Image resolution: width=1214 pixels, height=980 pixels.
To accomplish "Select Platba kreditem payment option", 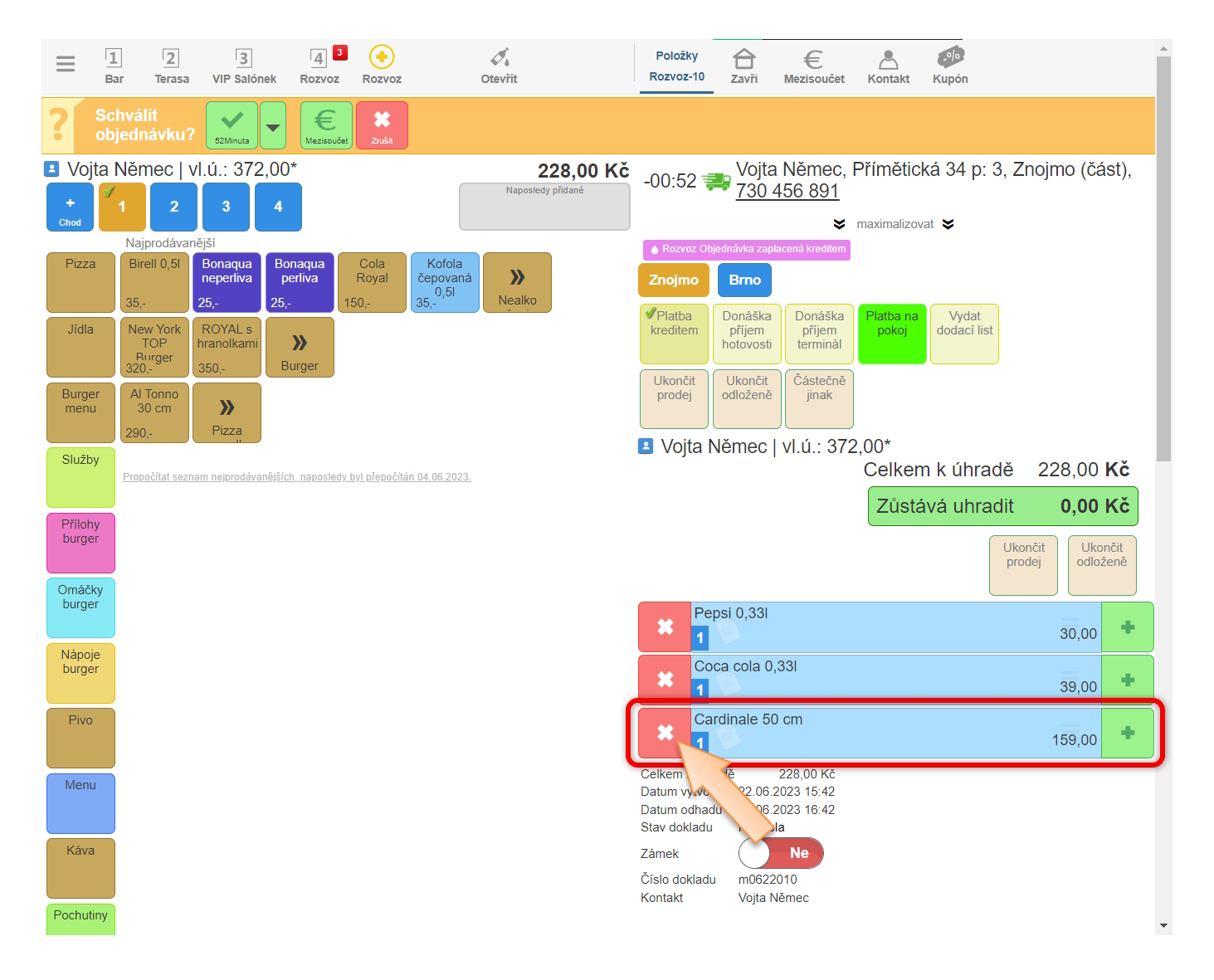I will (674, 333).
